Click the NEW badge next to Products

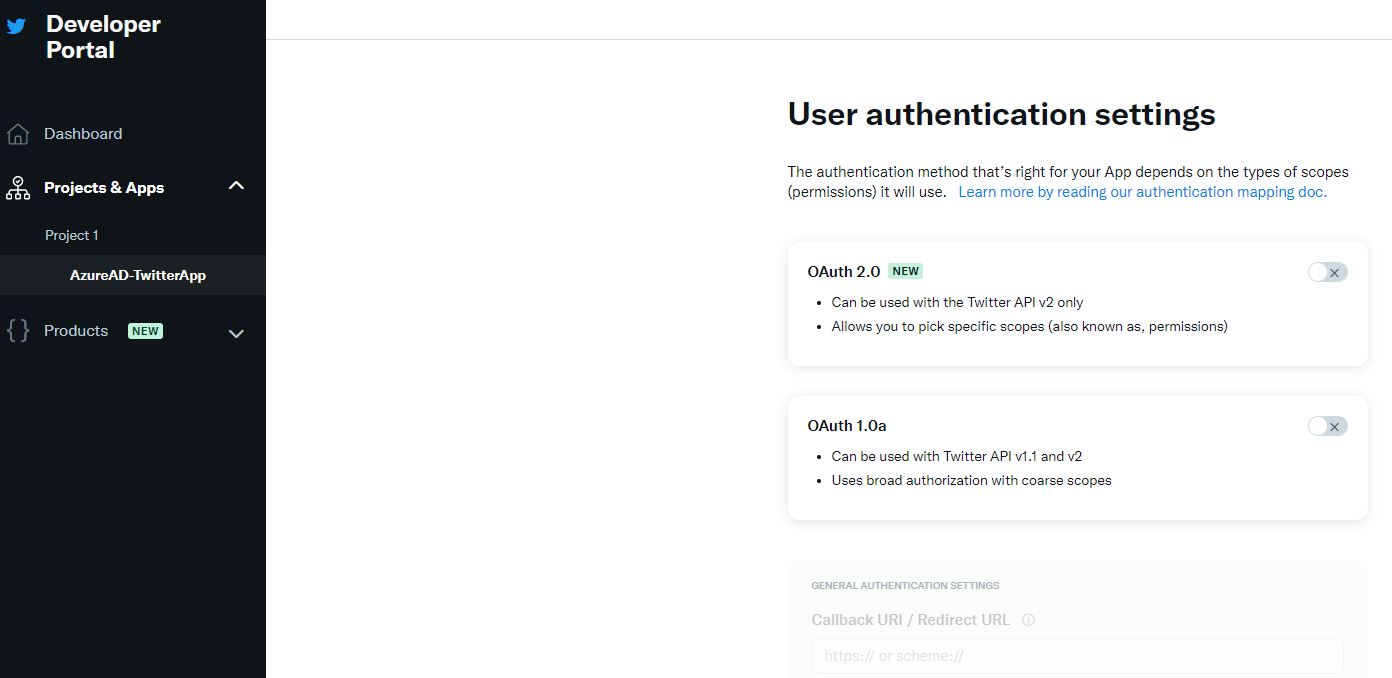[145, 330]
